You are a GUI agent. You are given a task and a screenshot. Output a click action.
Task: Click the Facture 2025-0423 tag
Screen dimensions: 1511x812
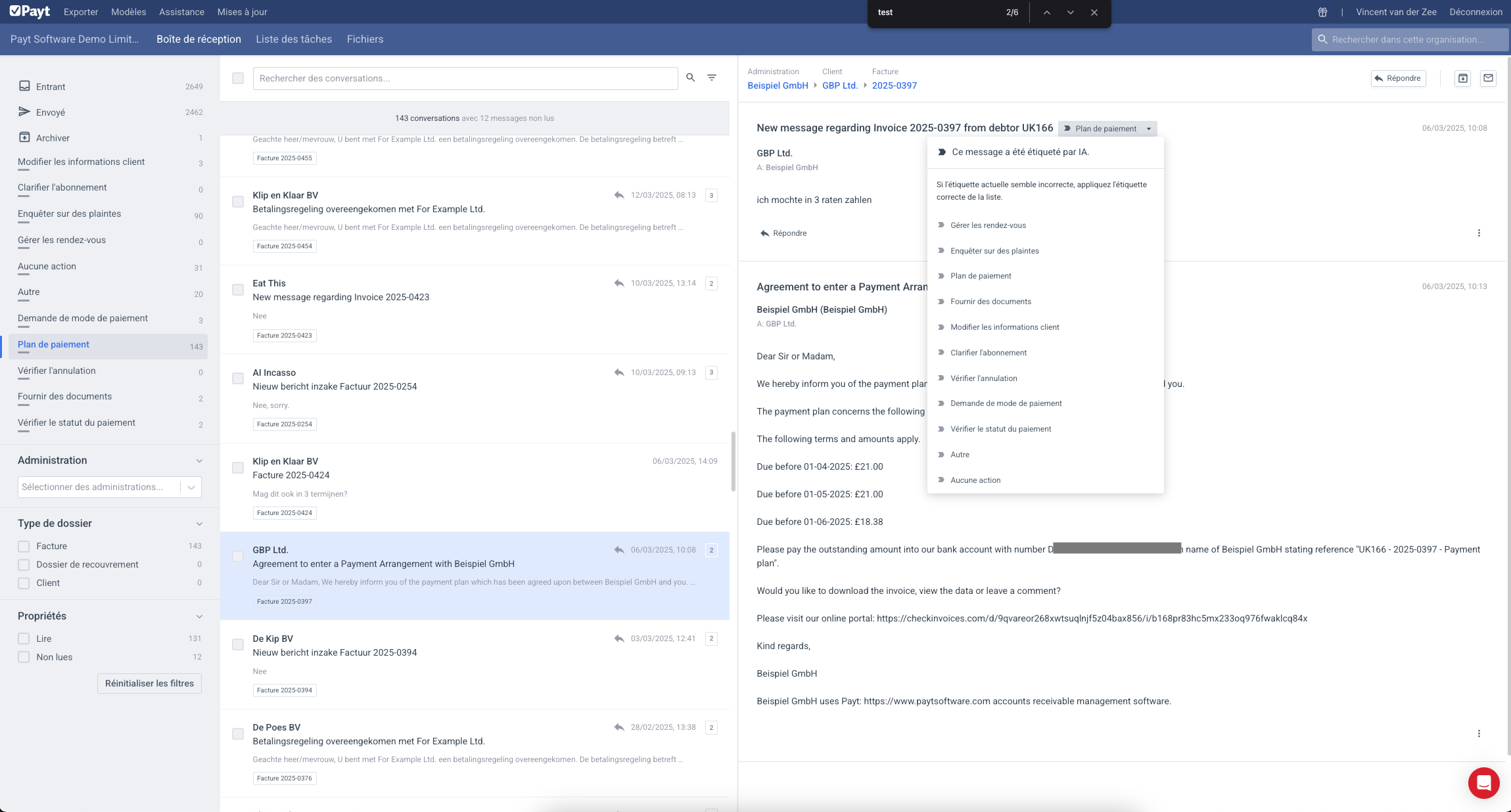(285, 336)
